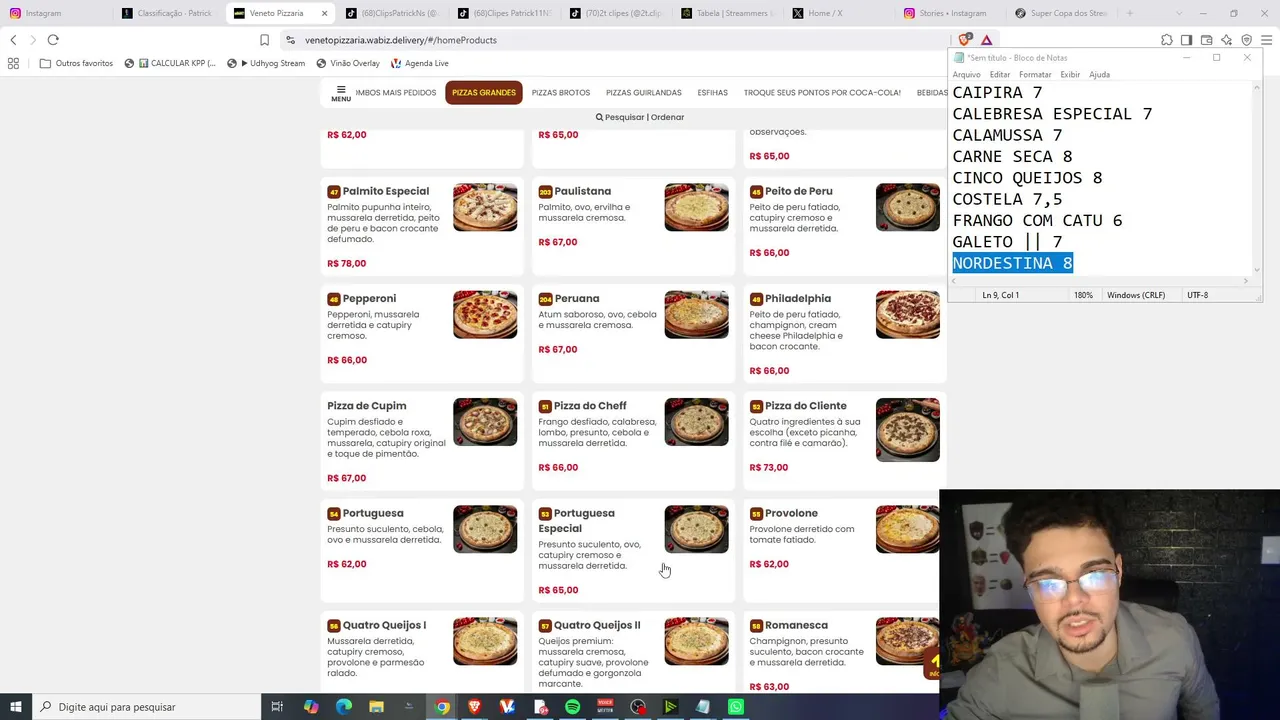Open the Pizza de Cupim item
This screenshot has height=720, width=1280.
tap(422, 440)
